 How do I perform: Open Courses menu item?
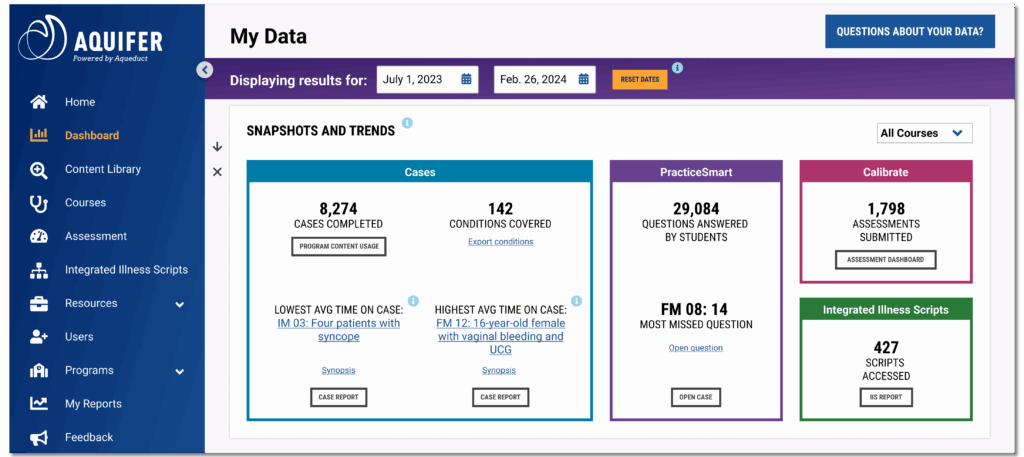click(86, 202)
